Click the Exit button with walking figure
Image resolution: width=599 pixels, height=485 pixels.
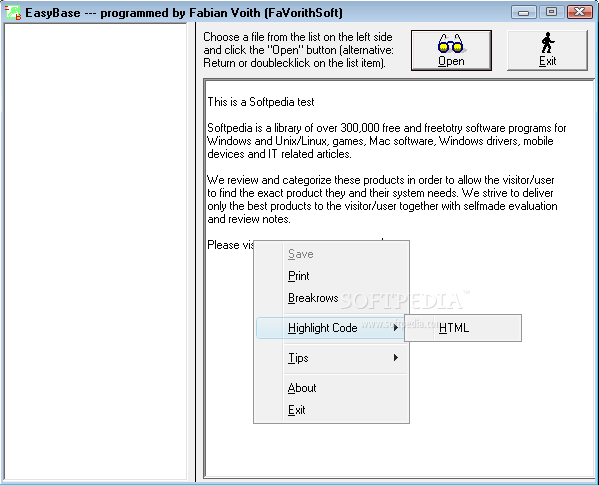pos(547,50)
